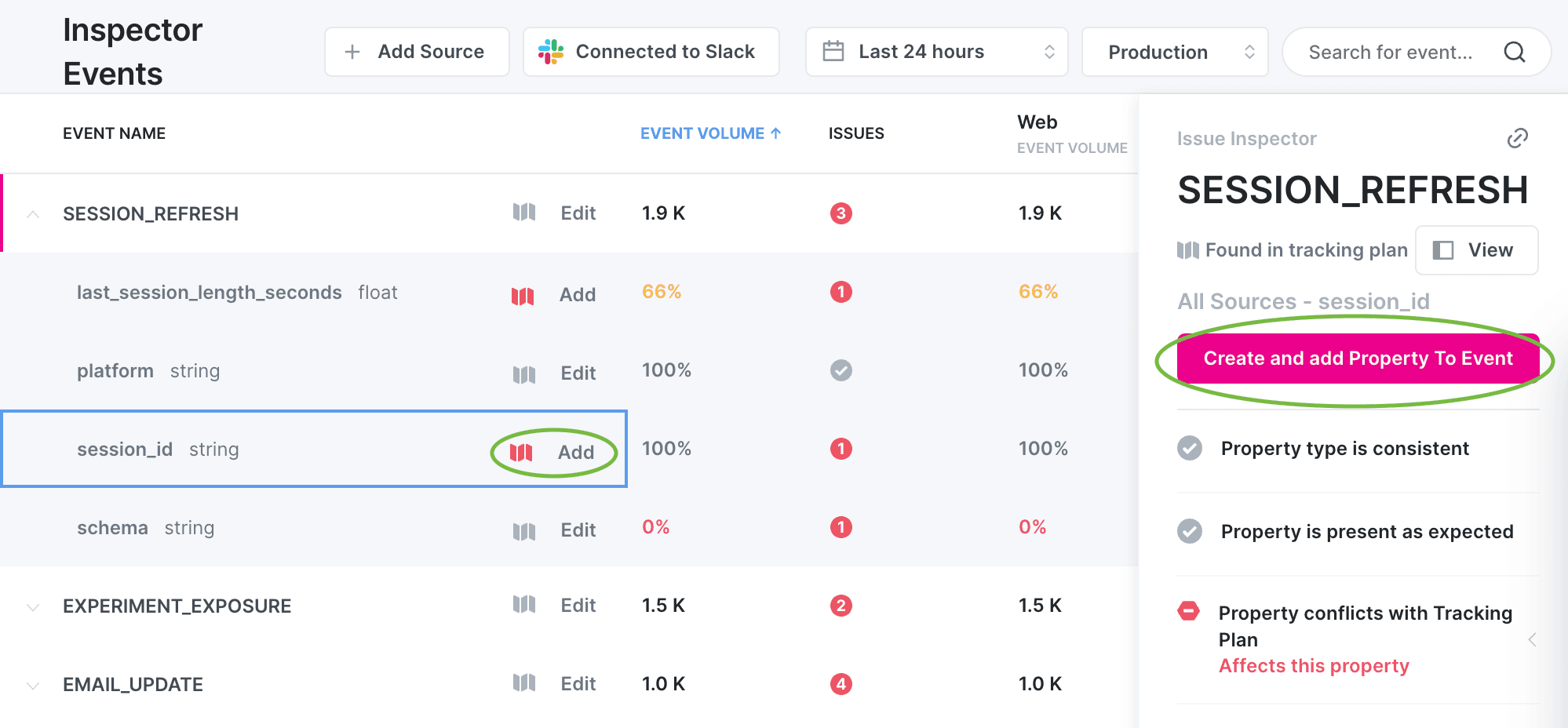Focus the Search for event field

1390,53
